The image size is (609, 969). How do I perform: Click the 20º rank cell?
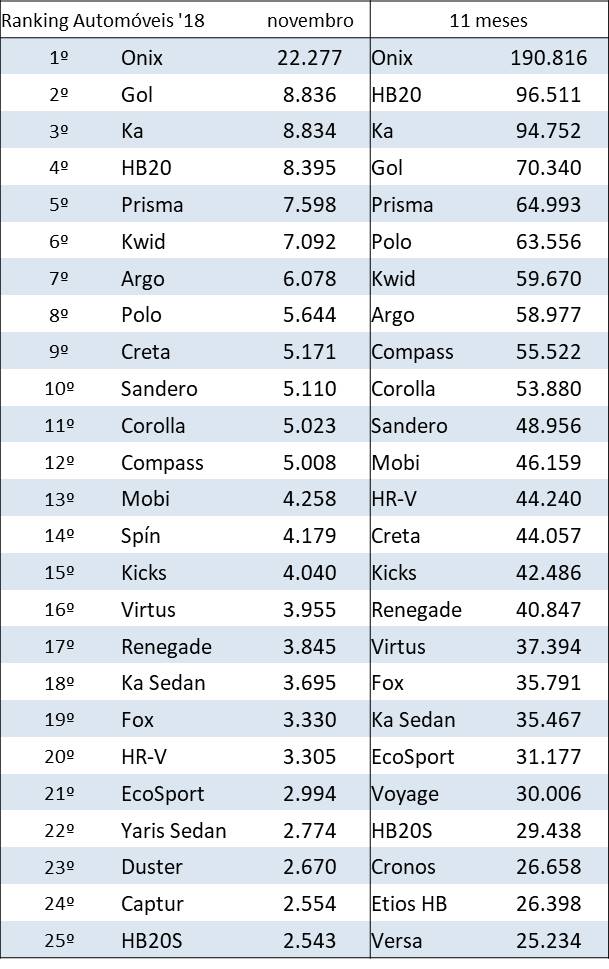tap(59, 757)
